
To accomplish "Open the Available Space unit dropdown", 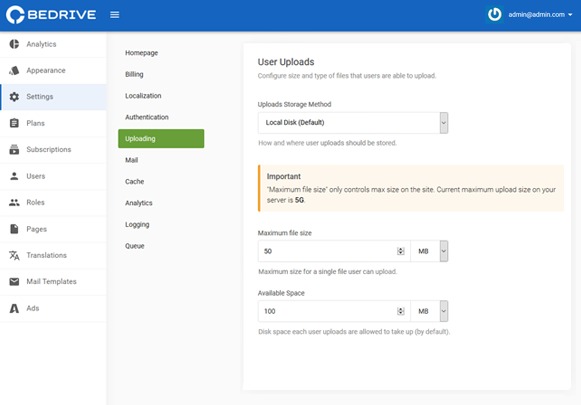I will point(429,311).
